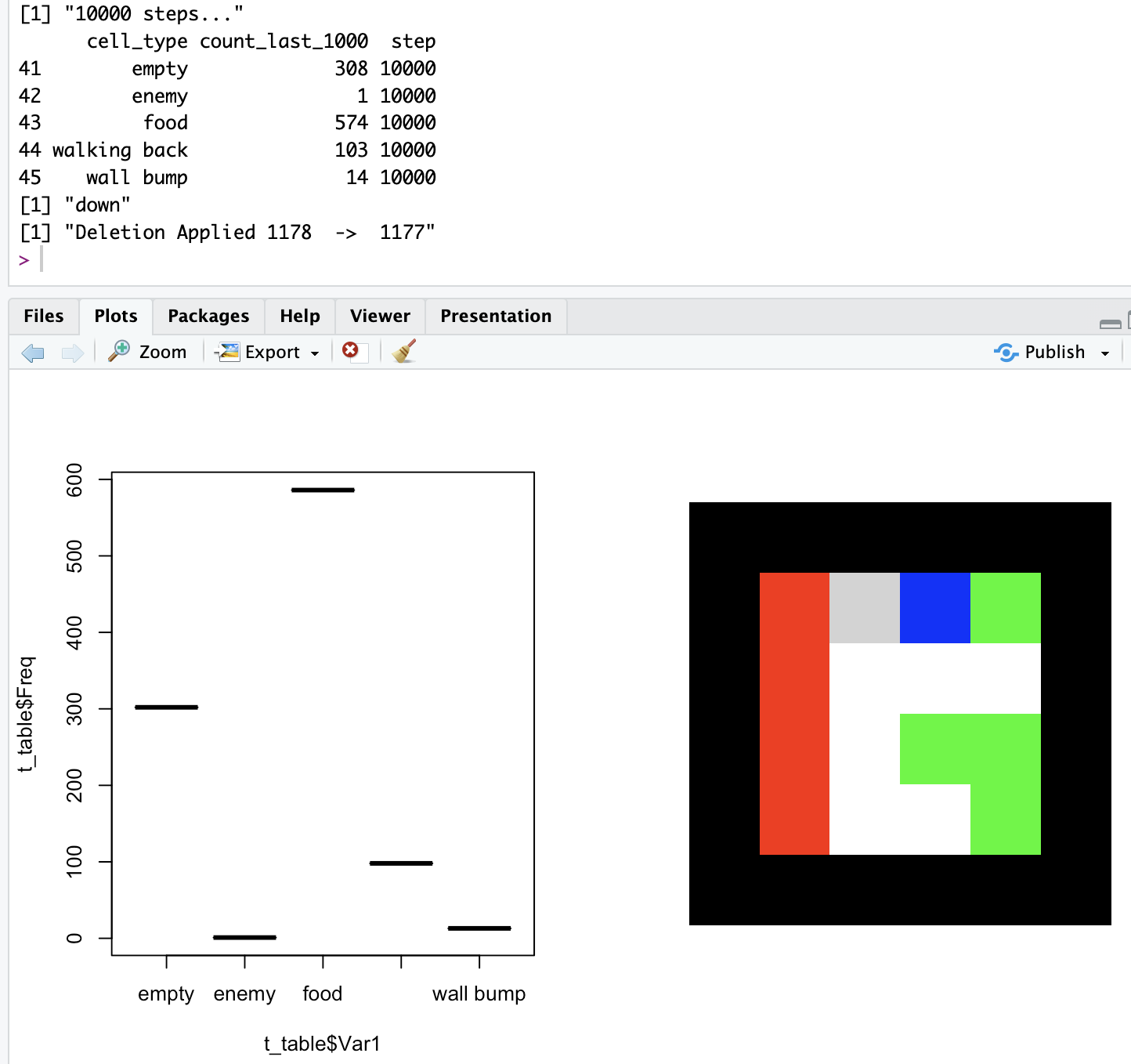
Task: Click the red column in grid plot
Action: click(x=794, y=713)
